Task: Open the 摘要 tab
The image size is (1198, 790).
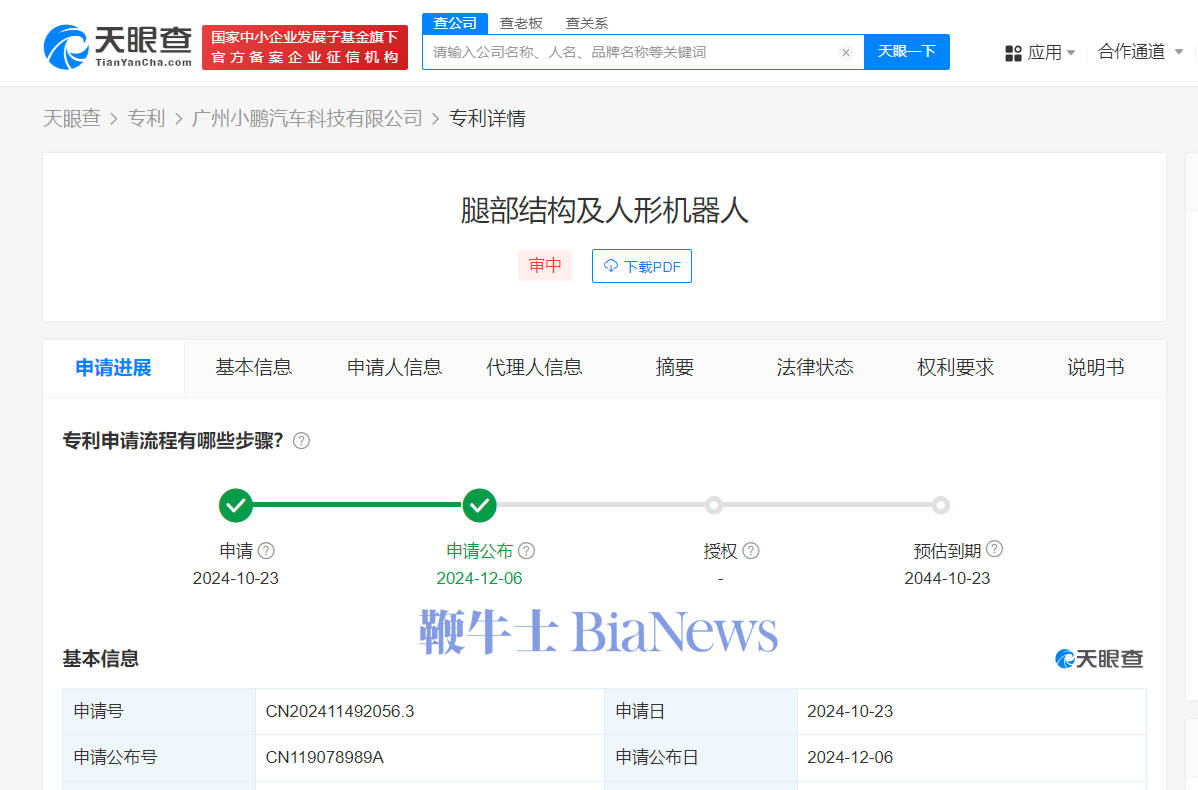Action: pyautogui.click(x=675, y=368)
